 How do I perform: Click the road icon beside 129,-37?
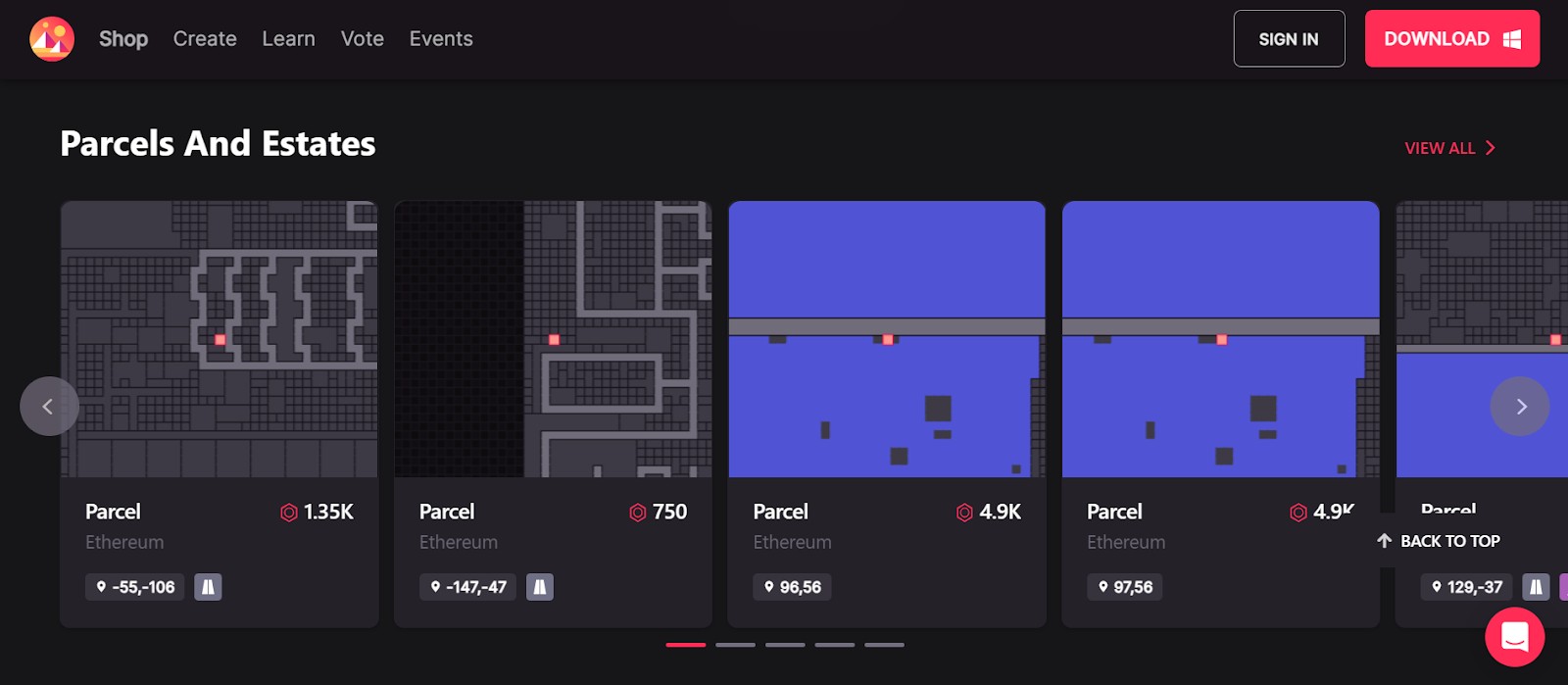point(1536,587)
